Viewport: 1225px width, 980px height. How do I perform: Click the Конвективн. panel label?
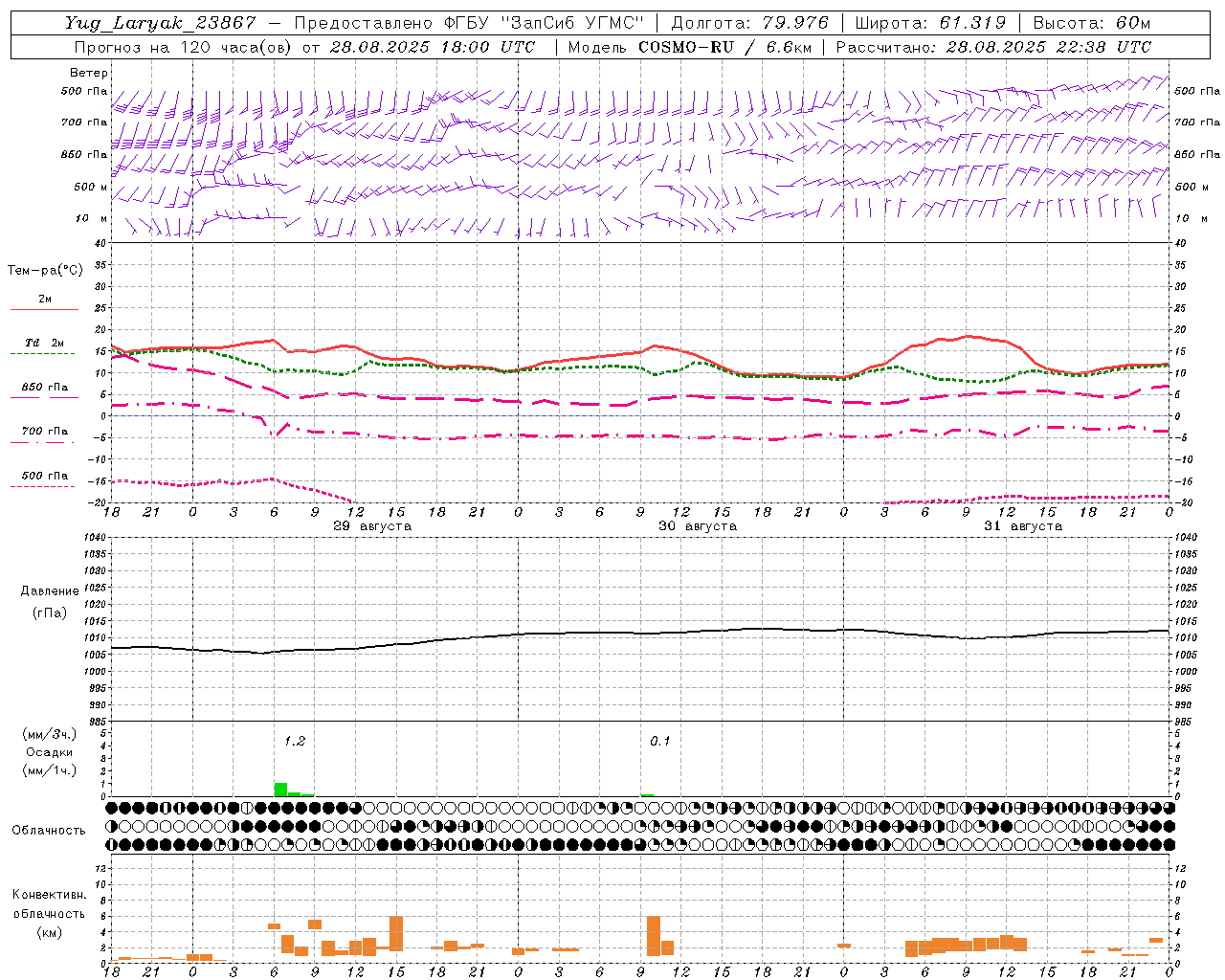click(x=49, y=895)
